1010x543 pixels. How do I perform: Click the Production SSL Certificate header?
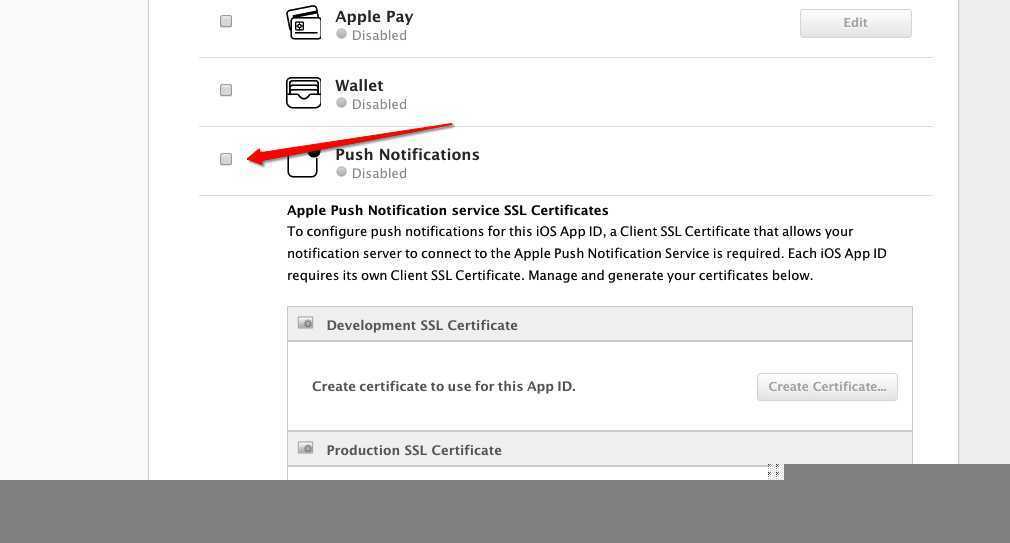[x=600, y=449]
